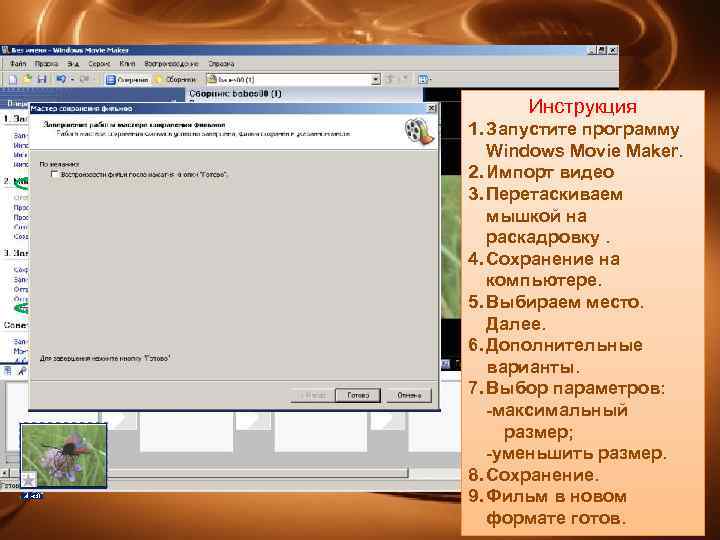
Task: Toggle play movie after finishing checkbox
Action: 55,174
